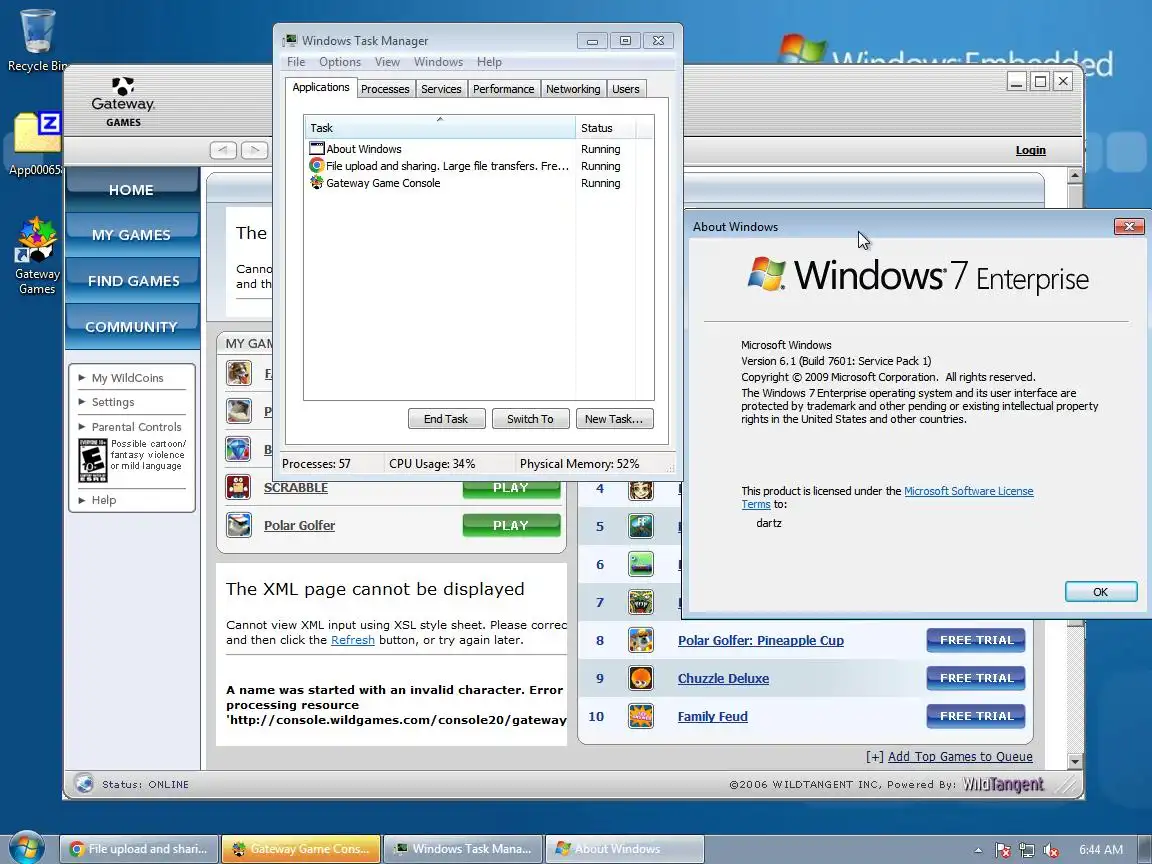This screenshot has width=1152, height=864.
Task: Click PLAY button for Polar Golfer
Action: 511,525
